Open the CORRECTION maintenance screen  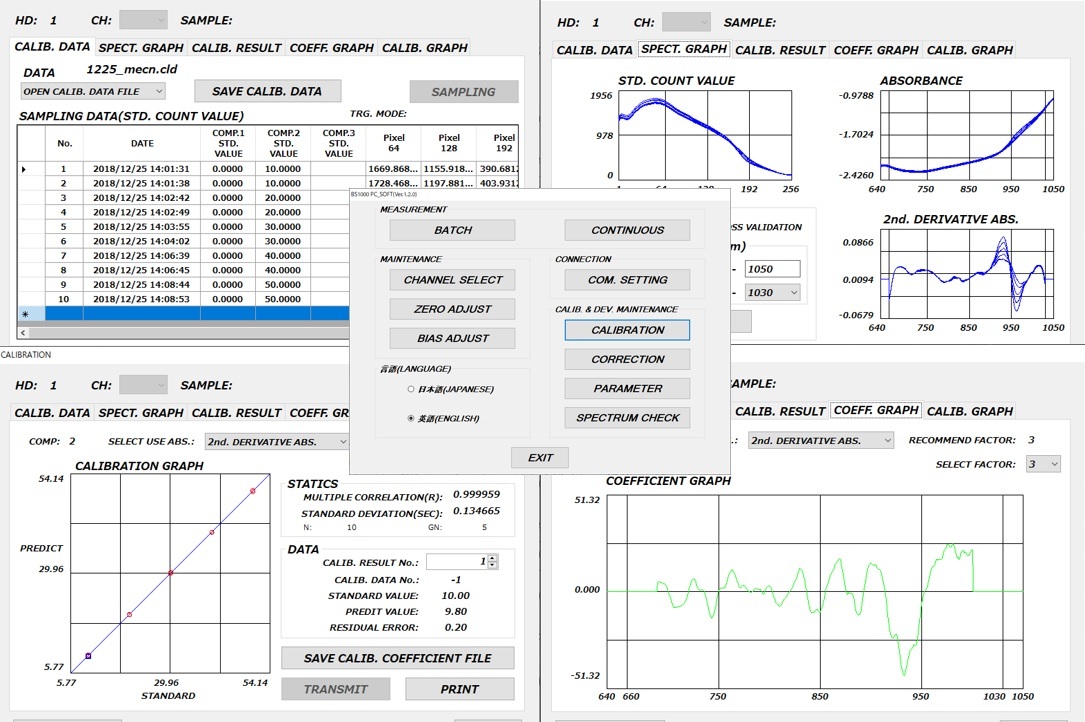627,359
